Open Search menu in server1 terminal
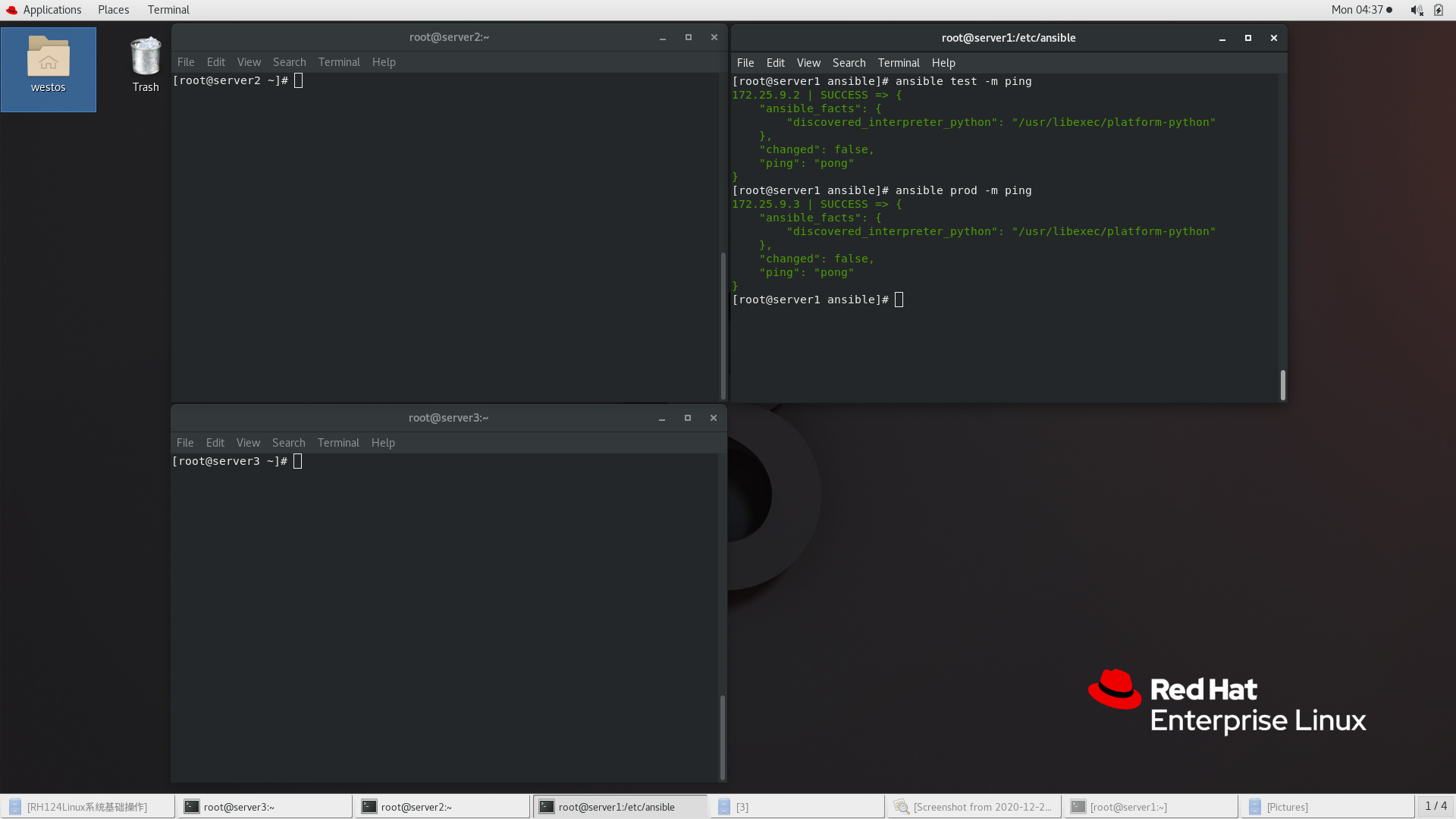 point(849,63)
